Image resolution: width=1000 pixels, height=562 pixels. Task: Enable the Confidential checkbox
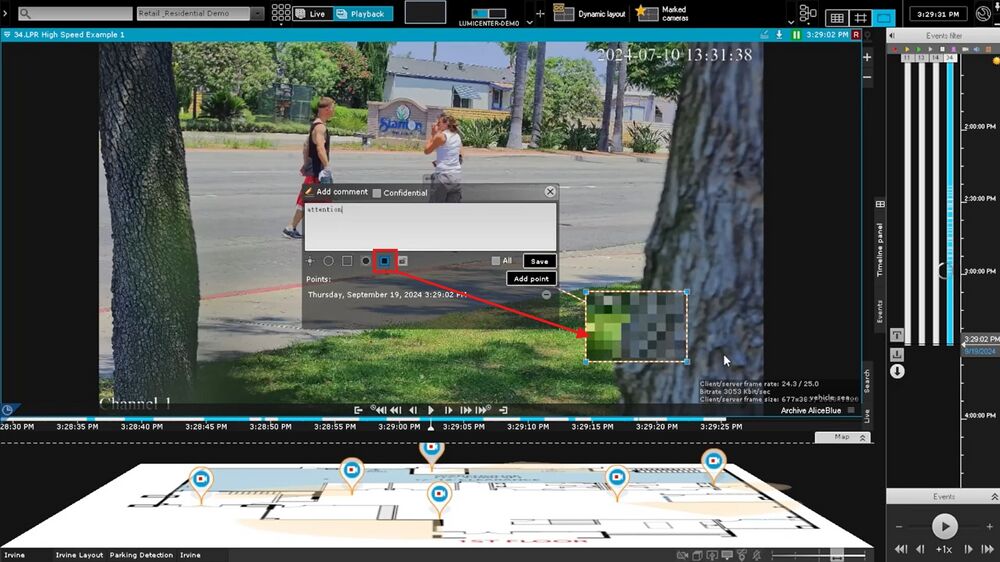tap(377, 193)
